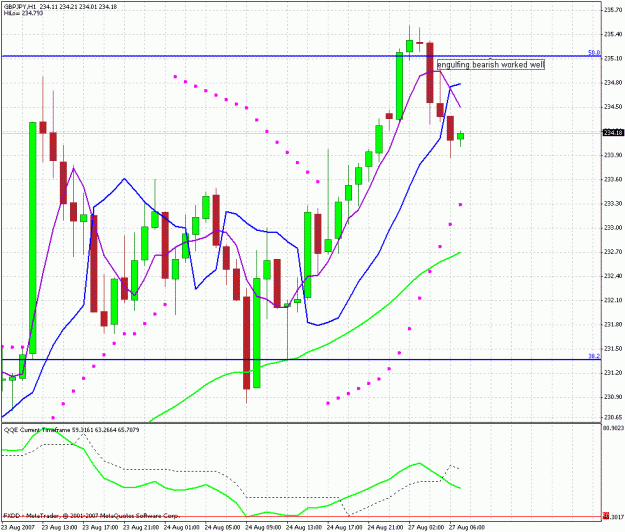Image resolution: width=625 pixels, height=532 pixels.
Task: Click the 233.60 price scale label
Action: 613,179
